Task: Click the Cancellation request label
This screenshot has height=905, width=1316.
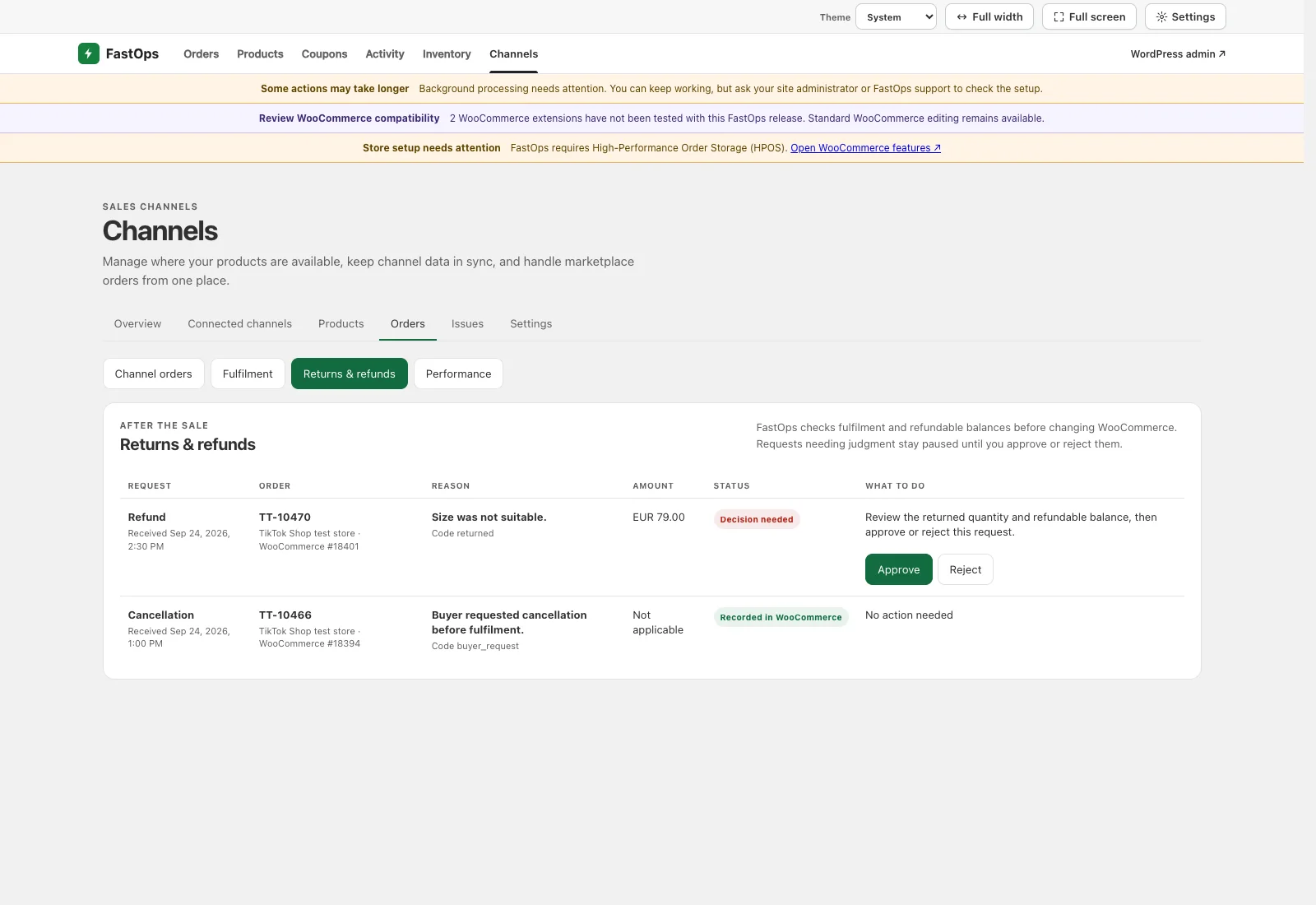Action: click(x=161, y=615)
